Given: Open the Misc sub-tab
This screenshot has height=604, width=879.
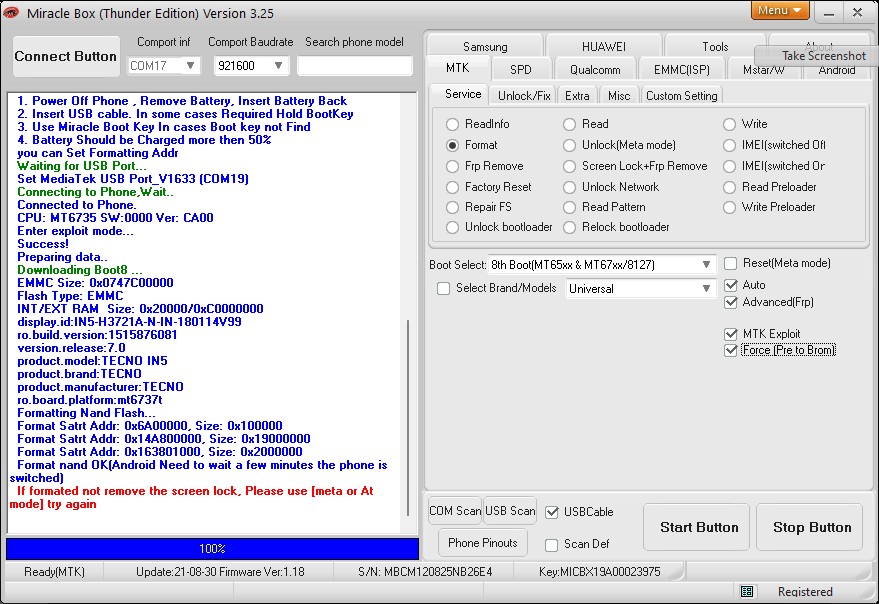Looking at the screenshot, I should tap(619, 96).
